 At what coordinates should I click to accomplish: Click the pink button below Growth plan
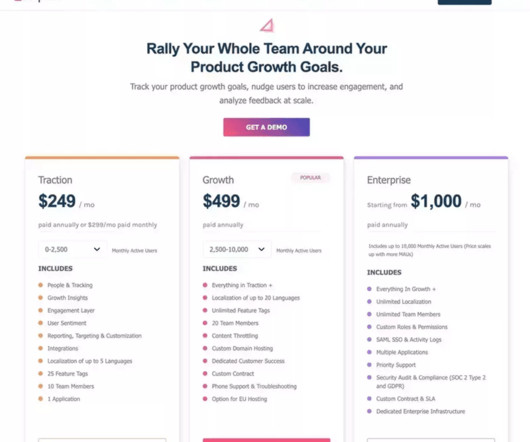[266, 440]
